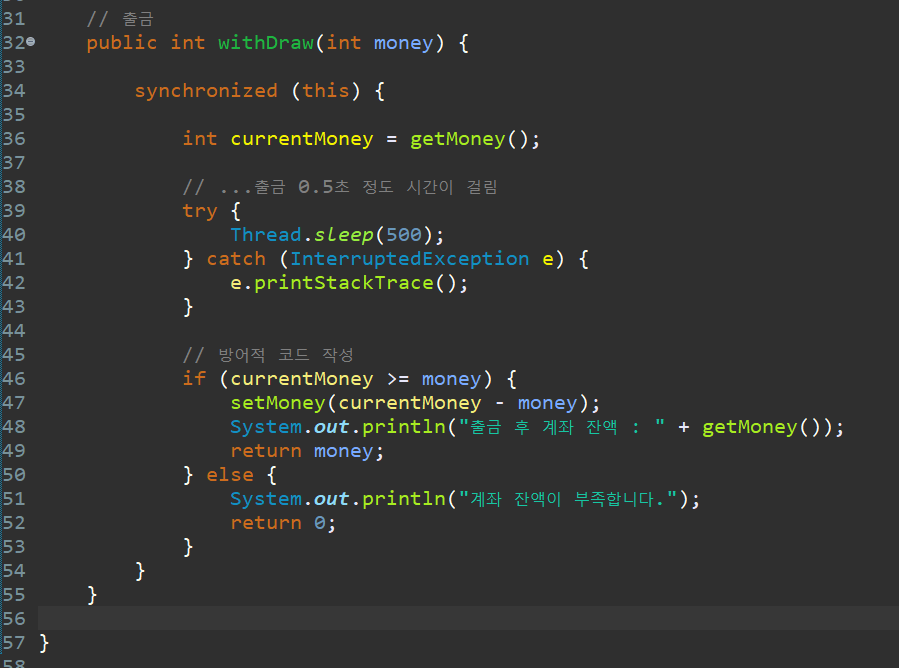
Task: Click the if keyword on line 46
Action: 194,379
